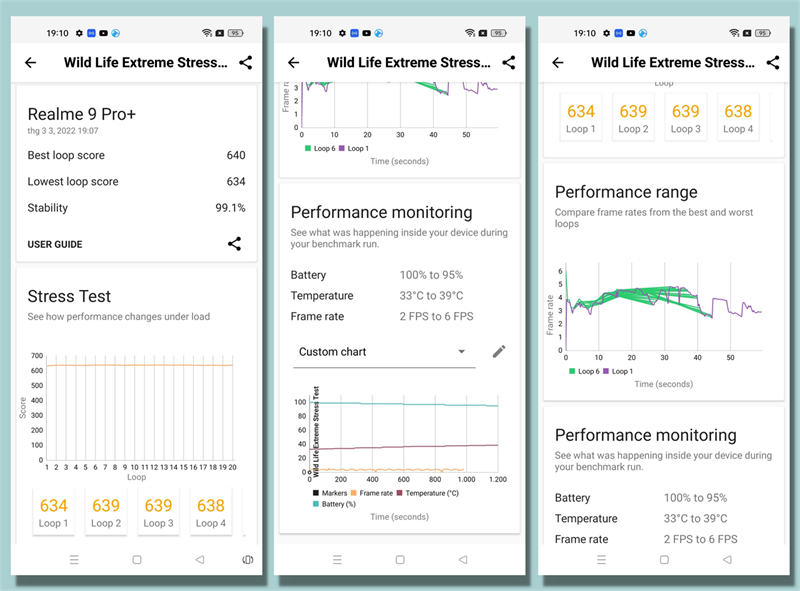
Task: Select Loop 1 score card in left phone
Action: click(x=54, y=512)
